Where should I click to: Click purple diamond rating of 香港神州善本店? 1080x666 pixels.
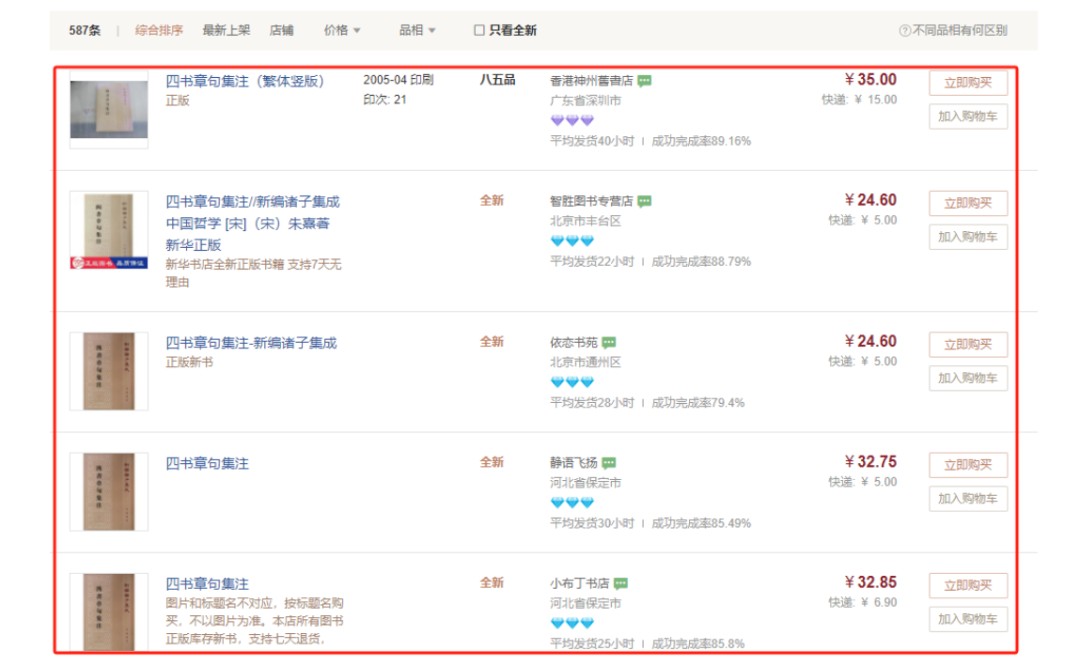572,120
